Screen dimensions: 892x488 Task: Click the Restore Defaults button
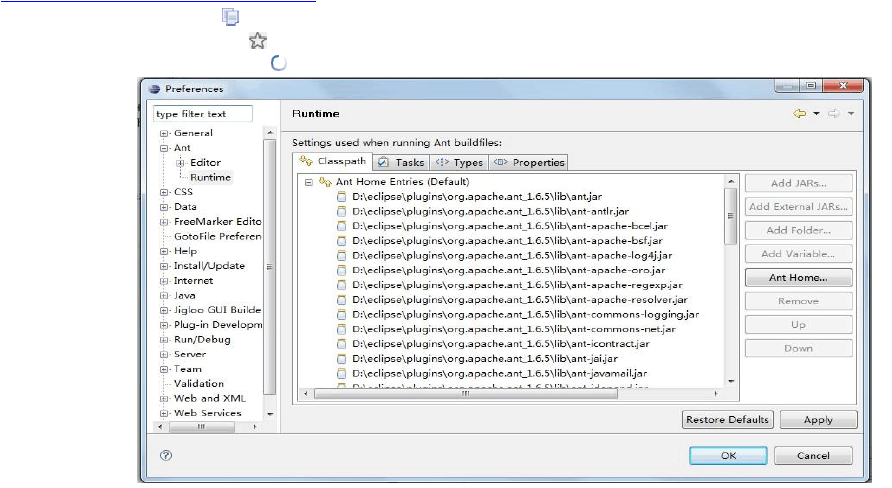727,420
